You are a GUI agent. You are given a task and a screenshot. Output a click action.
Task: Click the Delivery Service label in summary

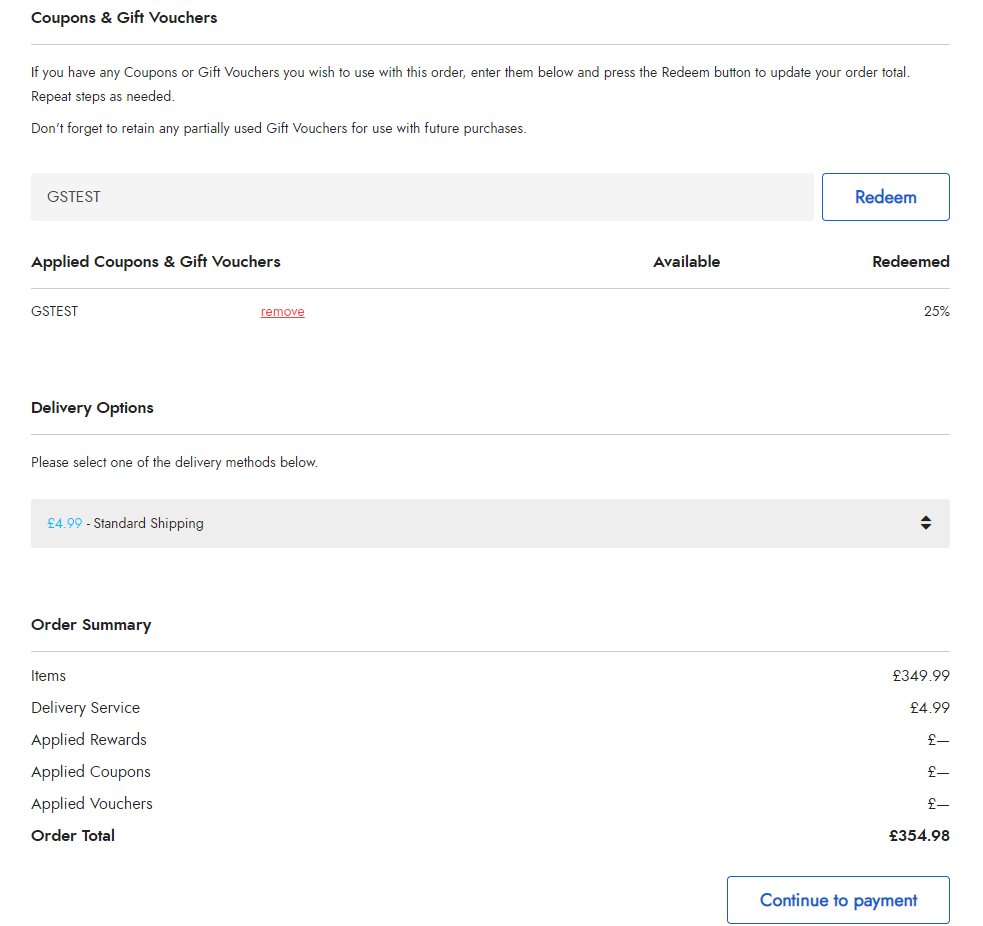pyautogui.click(x=86, y=708)
